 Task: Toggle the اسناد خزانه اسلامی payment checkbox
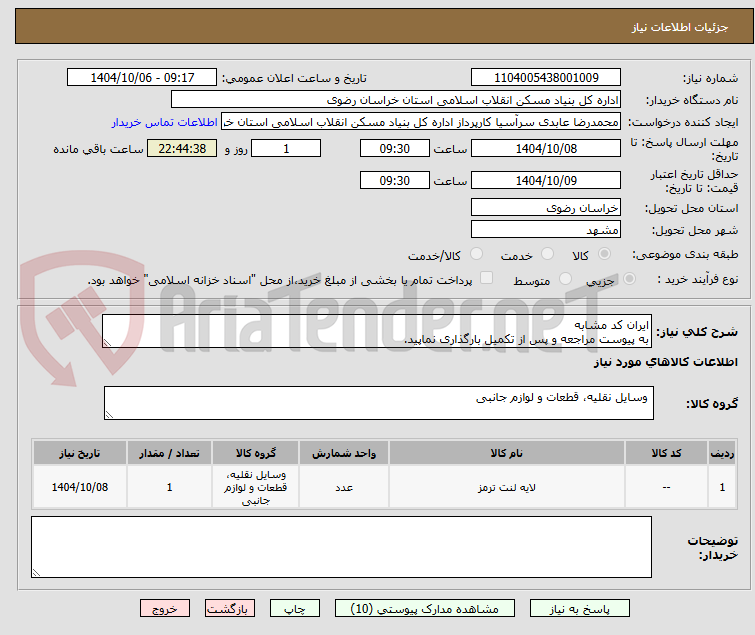point(486,278)
